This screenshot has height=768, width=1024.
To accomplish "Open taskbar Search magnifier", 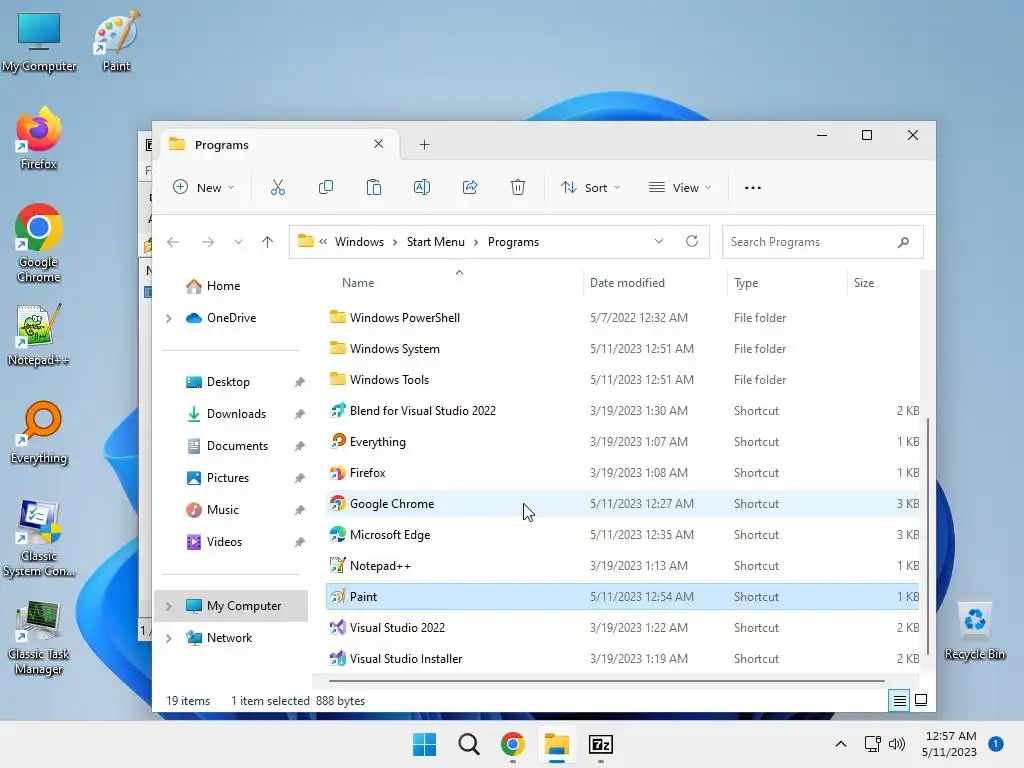I will 468,744.
